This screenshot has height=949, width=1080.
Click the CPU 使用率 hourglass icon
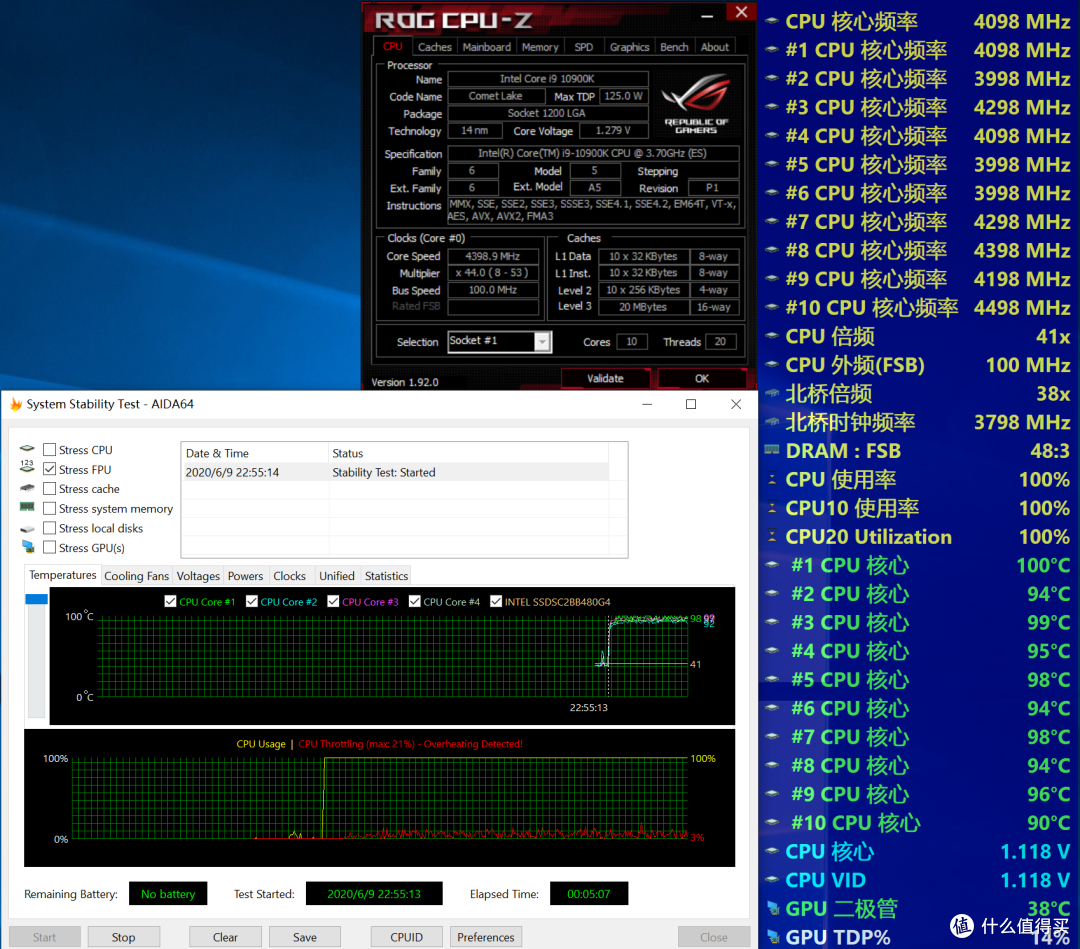point(772,479)
